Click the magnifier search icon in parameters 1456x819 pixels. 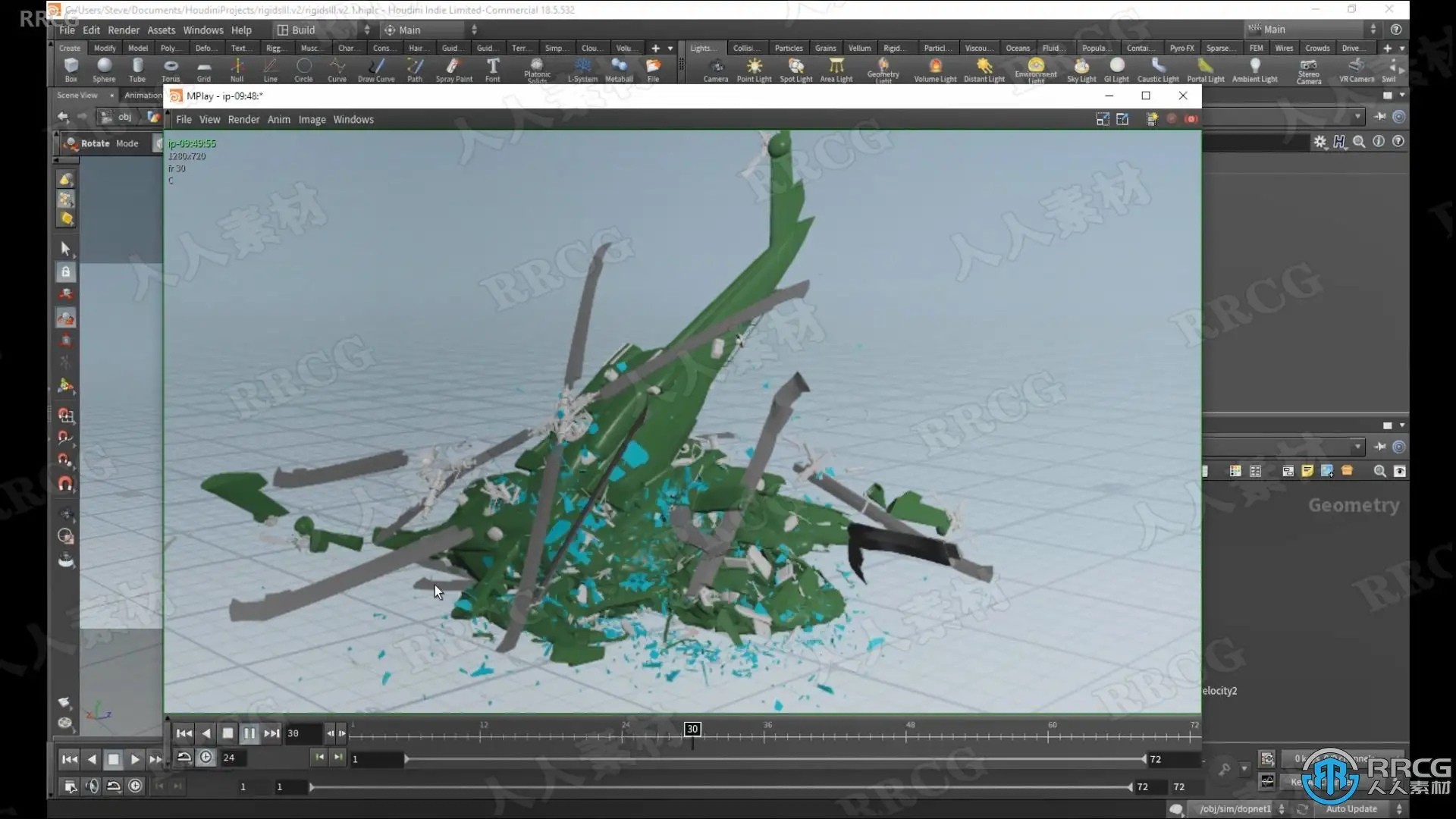1359,142
